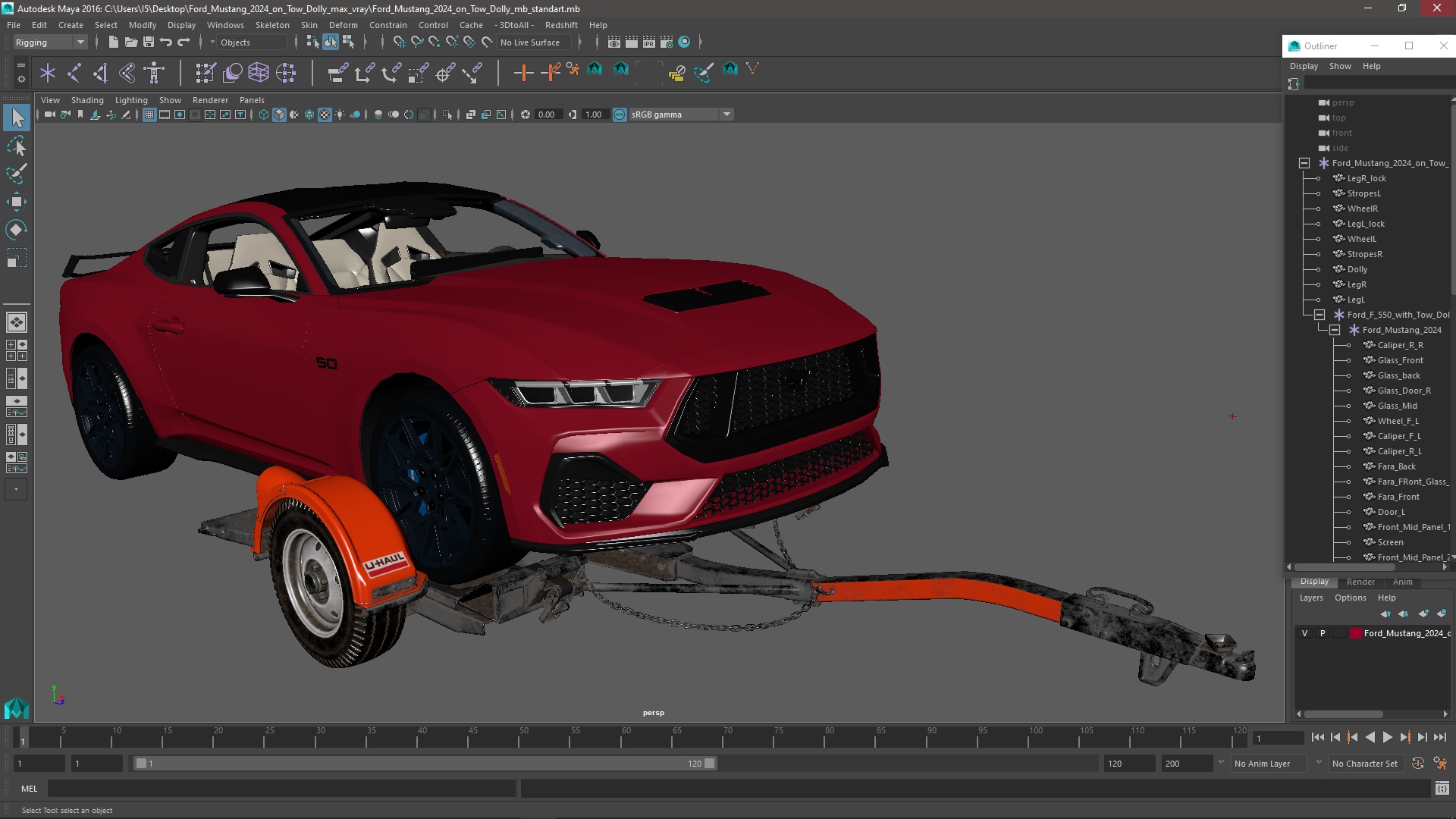
Task: Open the Script Editor icon
Action: click(x=1442, y=789)
